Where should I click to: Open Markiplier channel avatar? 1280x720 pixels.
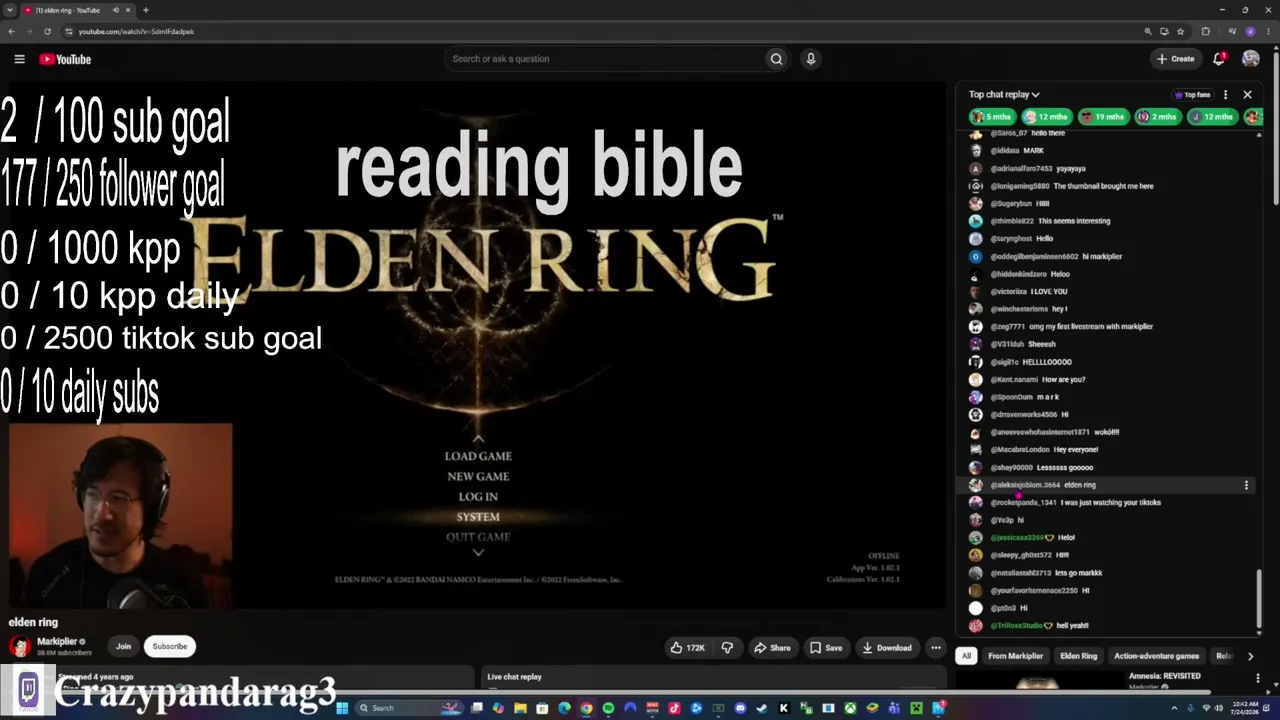(x=19, y=646)
